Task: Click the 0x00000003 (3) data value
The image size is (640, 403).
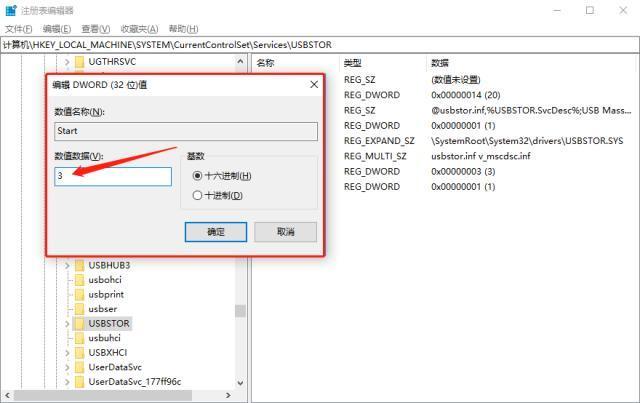Action: tap(463, 171)
